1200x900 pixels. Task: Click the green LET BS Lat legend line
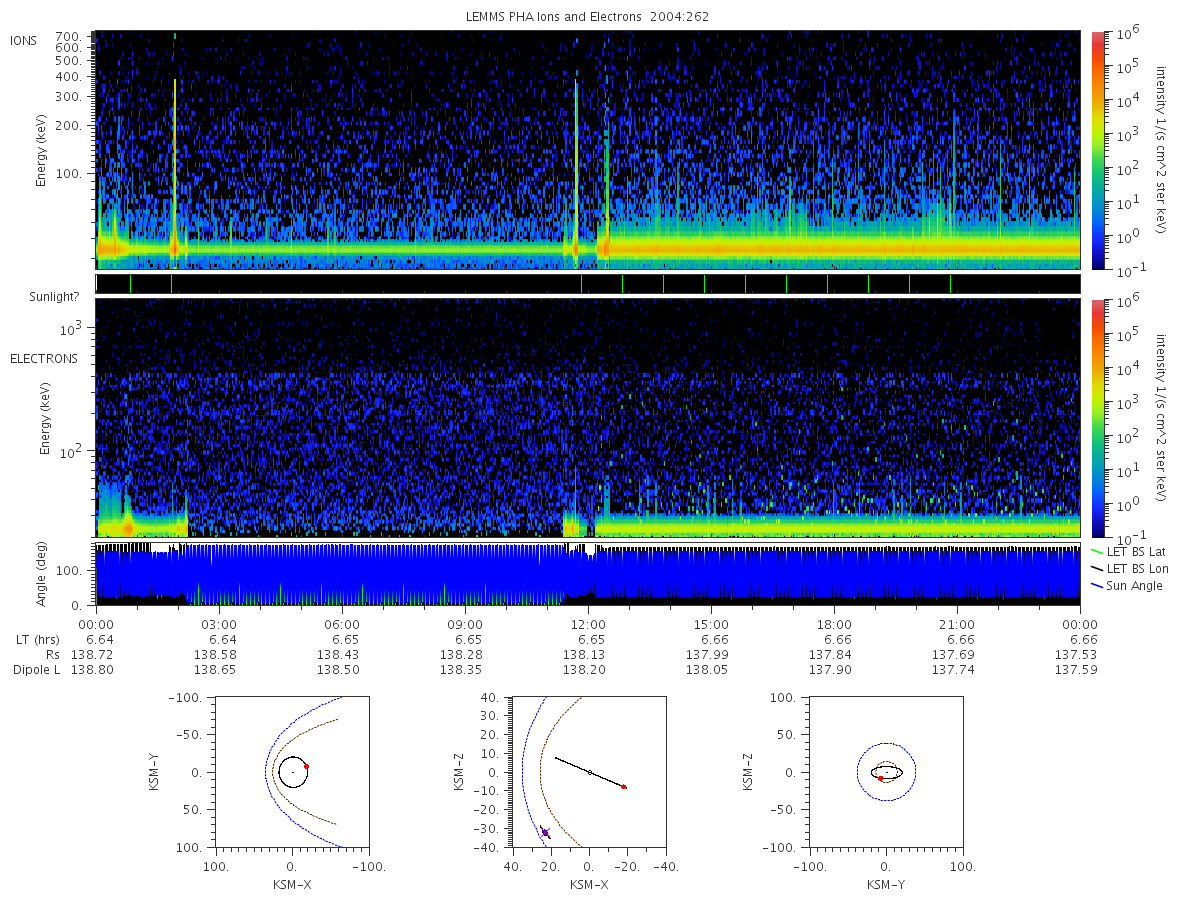[1098, 551]
